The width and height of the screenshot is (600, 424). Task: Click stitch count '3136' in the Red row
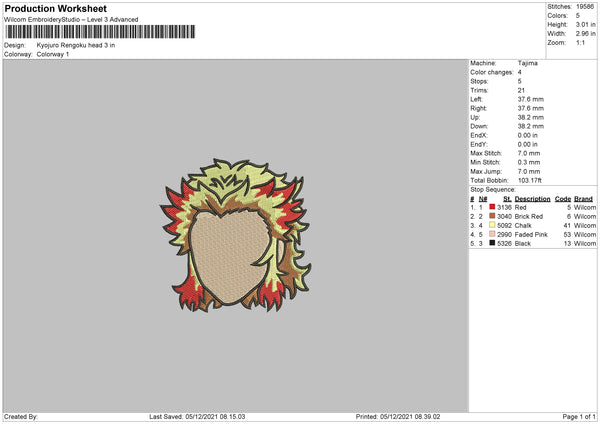pyautogui.click(x=504, y=207)
